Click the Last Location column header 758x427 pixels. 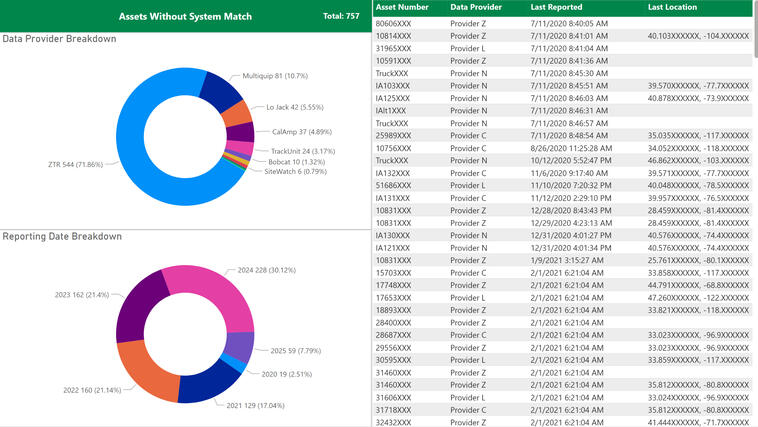(x=673, y=7)
